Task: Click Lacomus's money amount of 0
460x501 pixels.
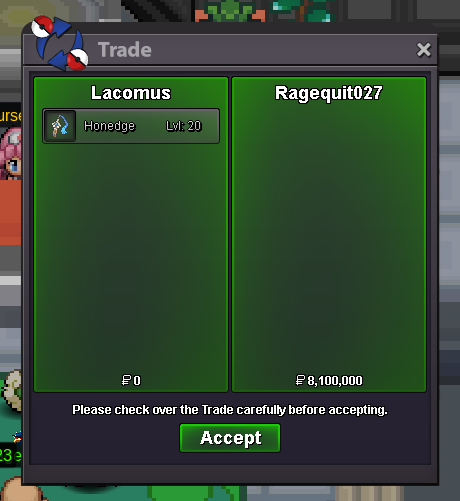Action: coord(137,380)
